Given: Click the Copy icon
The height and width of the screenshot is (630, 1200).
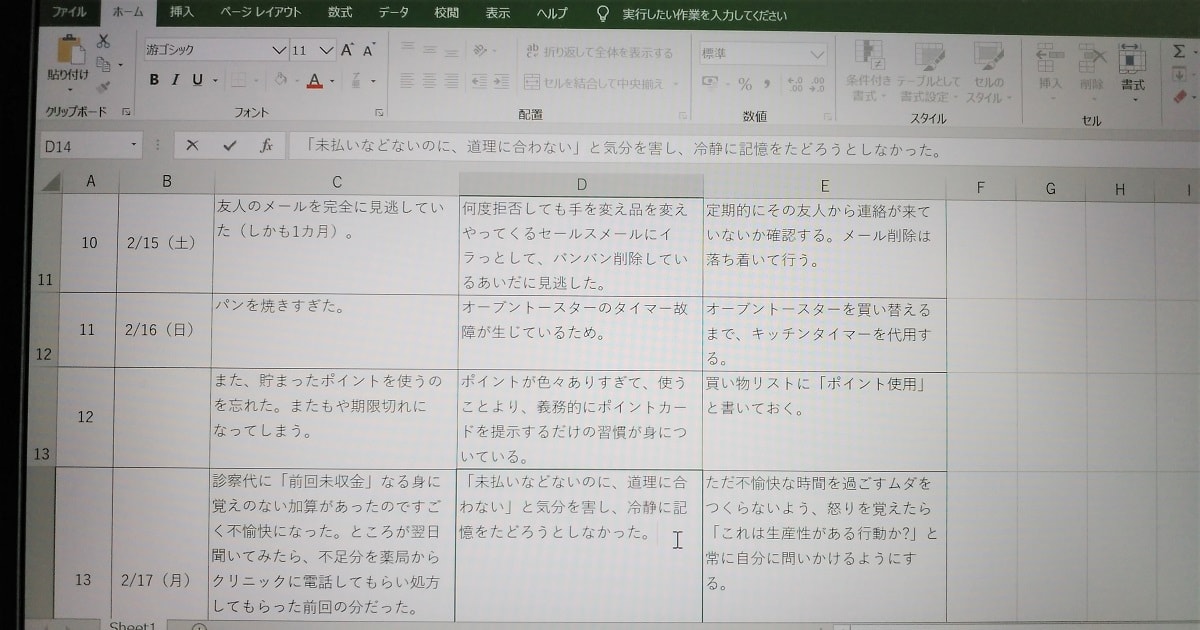Looking at the screenshot, I should click(102, 63).
